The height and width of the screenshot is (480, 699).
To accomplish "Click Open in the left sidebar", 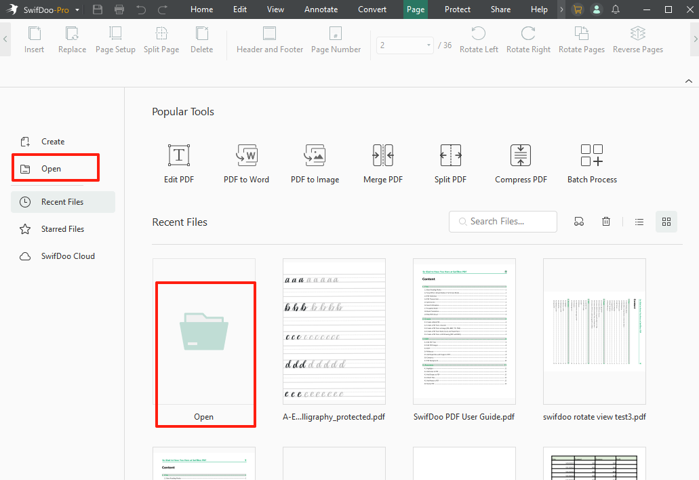I will click(x=55, y=168).
